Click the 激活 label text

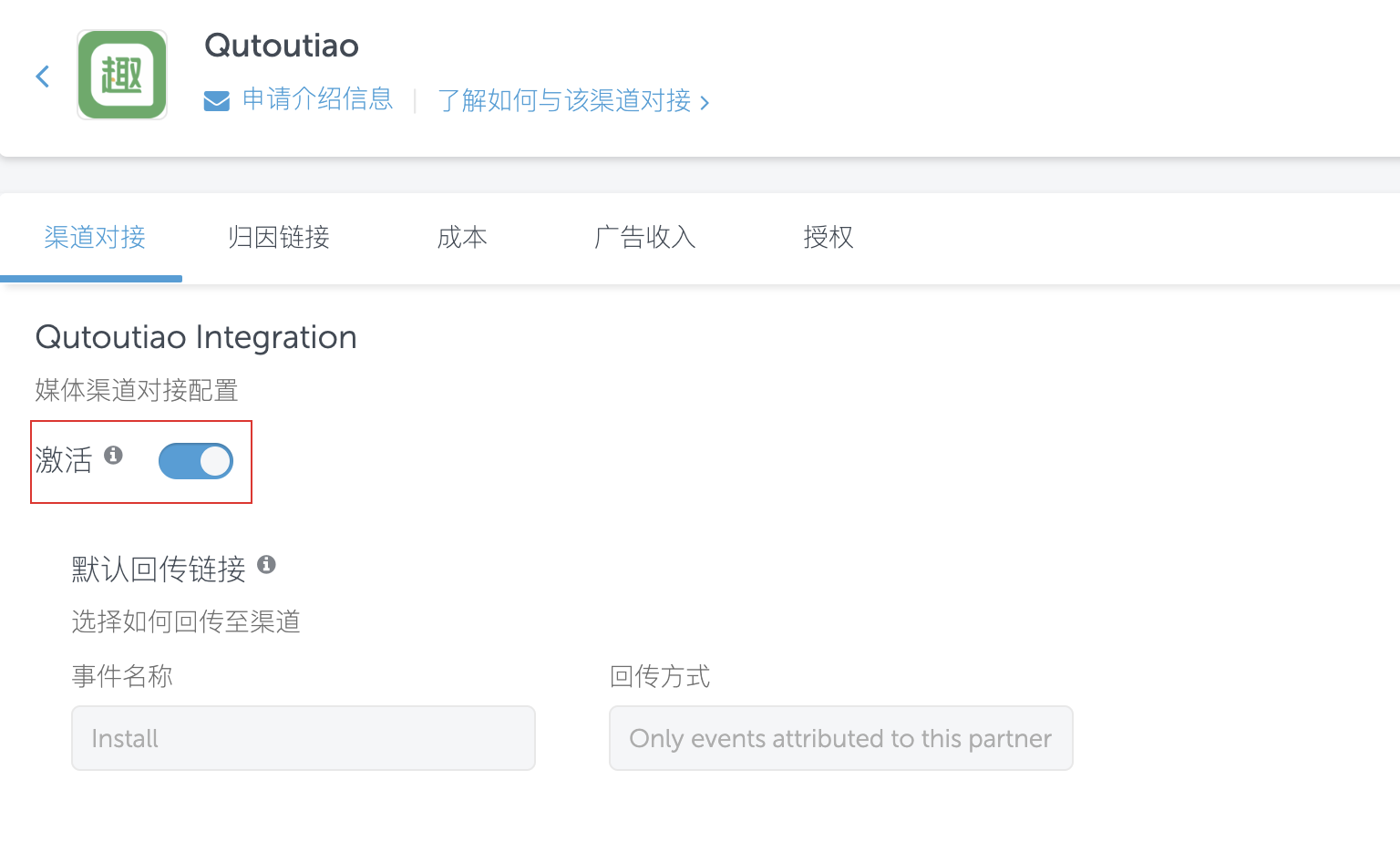[64, 460]
